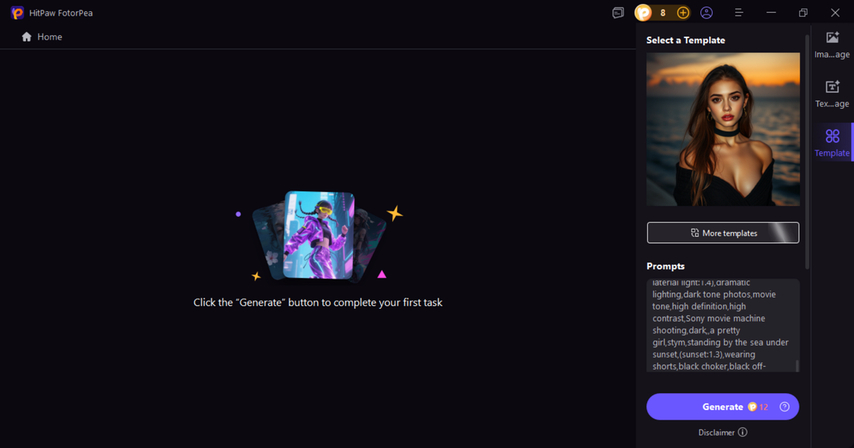Open the Home icon
Screen dimensions: 854x448
pos(26,36)
